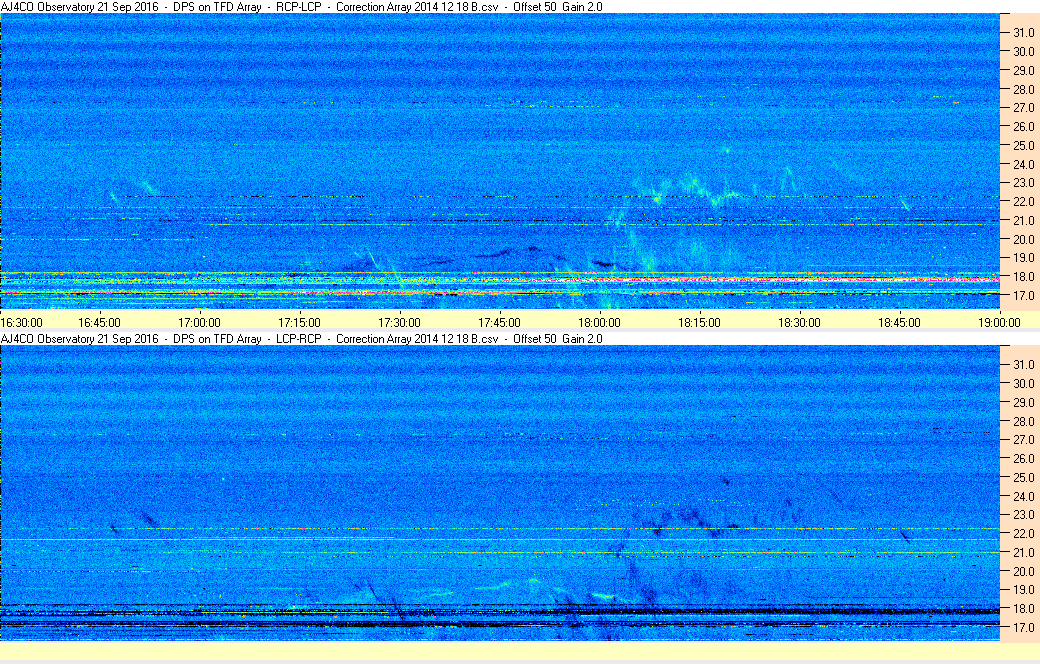This screenshot has width=1040, height=664.
Task: Click 26.0 frequency label in RCP-LCP plot
Action: (1023, 126)
